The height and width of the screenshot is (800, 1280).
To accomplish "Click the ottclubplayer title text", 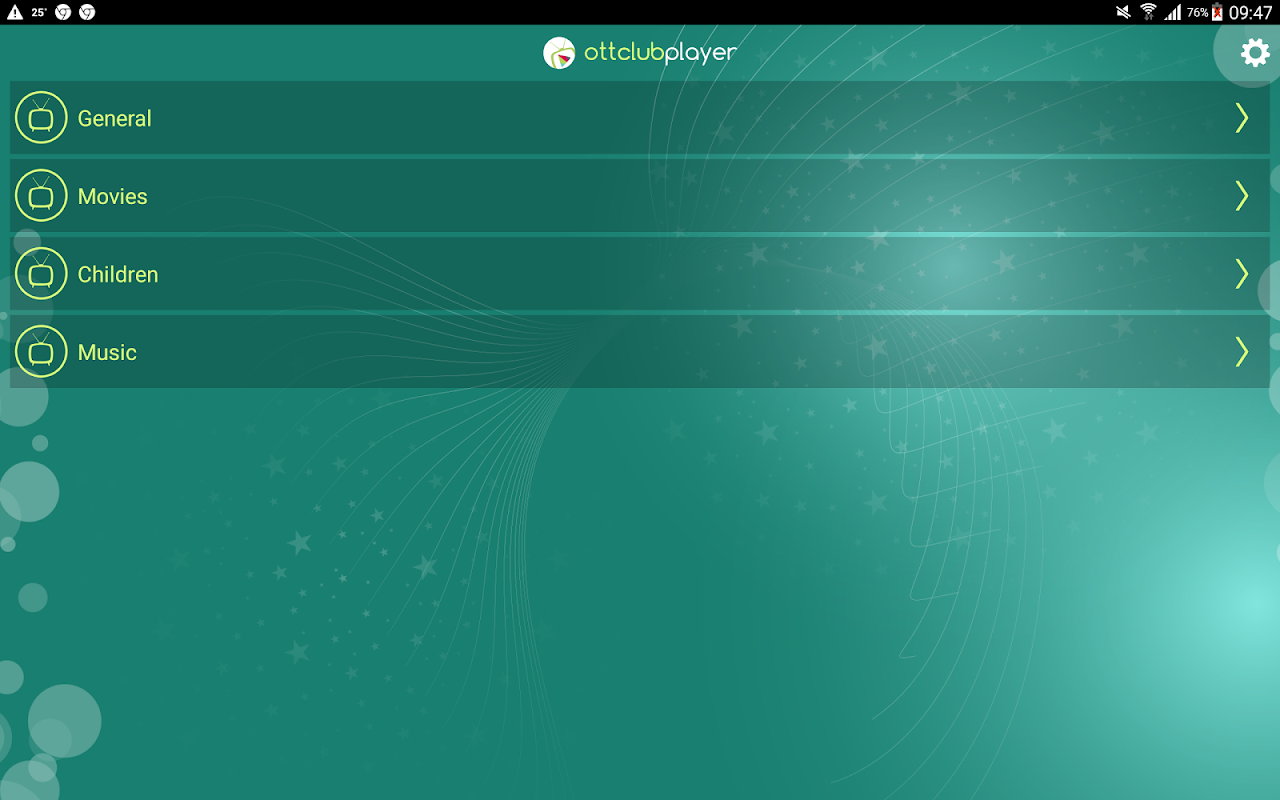I will [x=660, y=54].
